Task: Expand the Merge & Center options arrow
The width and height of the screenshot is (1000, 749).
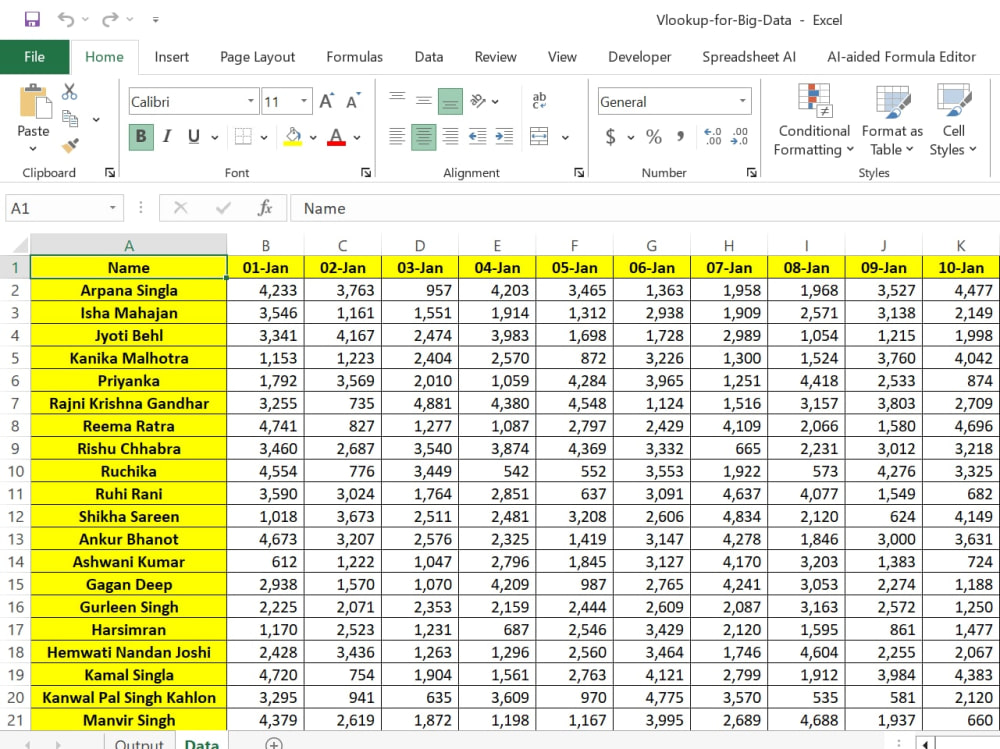Action: click(x=565, y=137)
